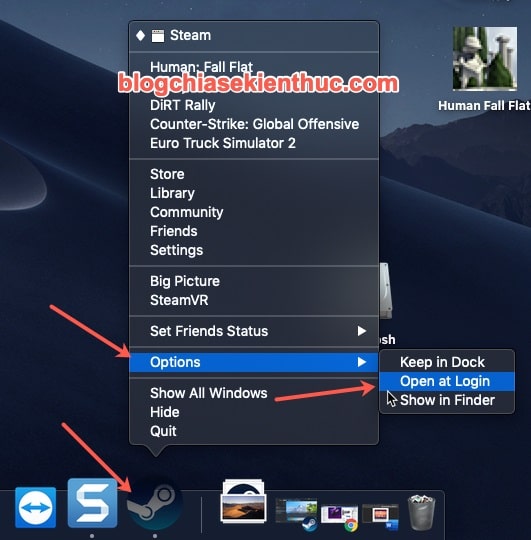
Task: Show the Friends list
Action: [x=254, y=231]
